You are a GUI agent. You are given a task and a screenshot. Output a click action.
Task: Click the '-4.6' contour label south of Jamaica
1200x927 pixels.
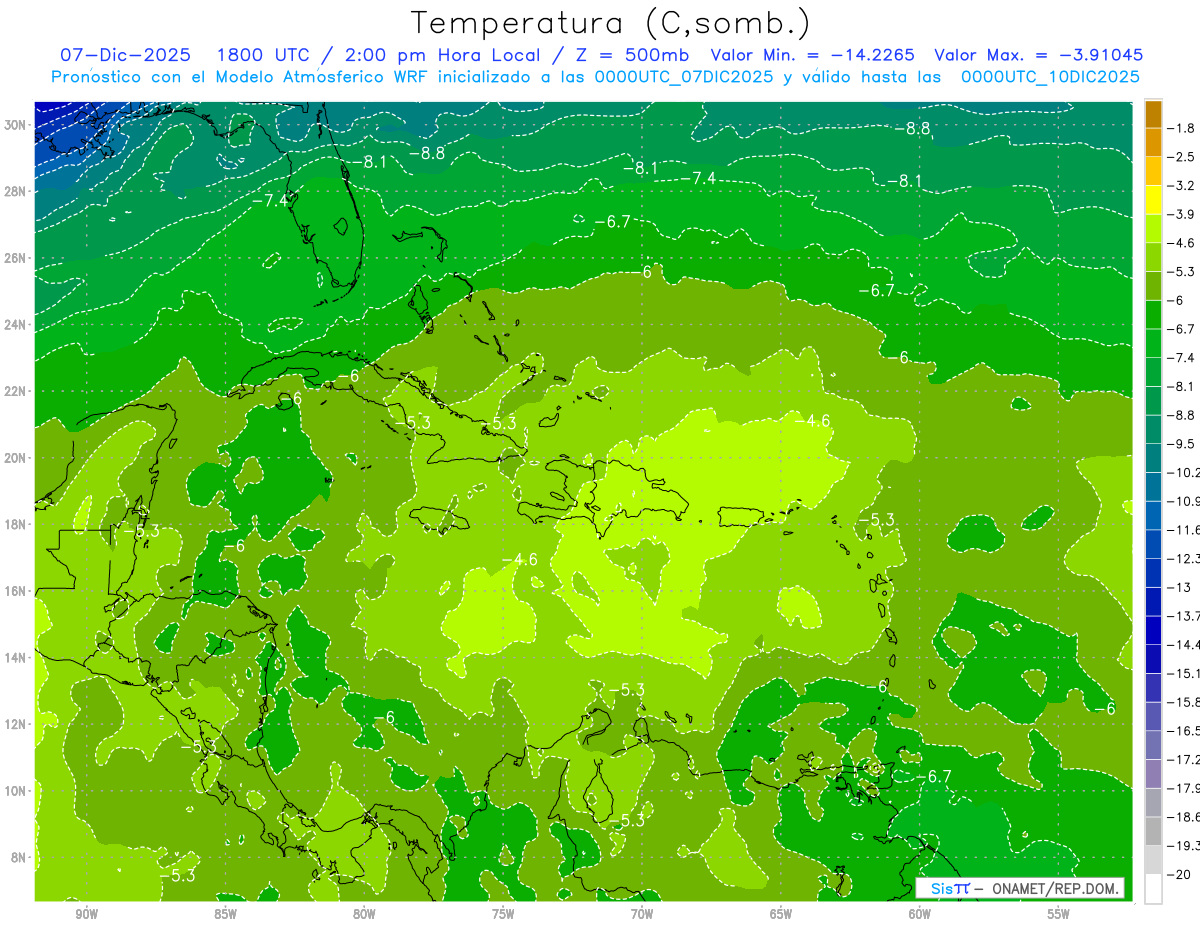coord(520,560)
